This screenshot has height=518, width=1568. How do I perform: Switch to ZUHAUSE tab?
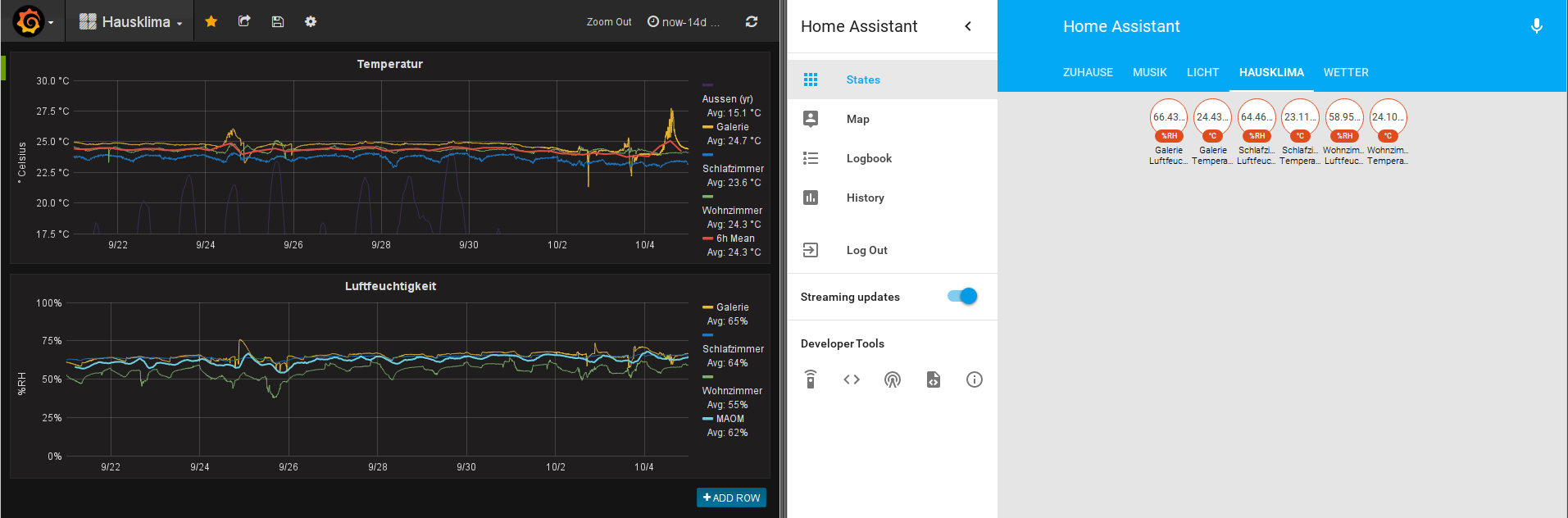pos(1088,72)
